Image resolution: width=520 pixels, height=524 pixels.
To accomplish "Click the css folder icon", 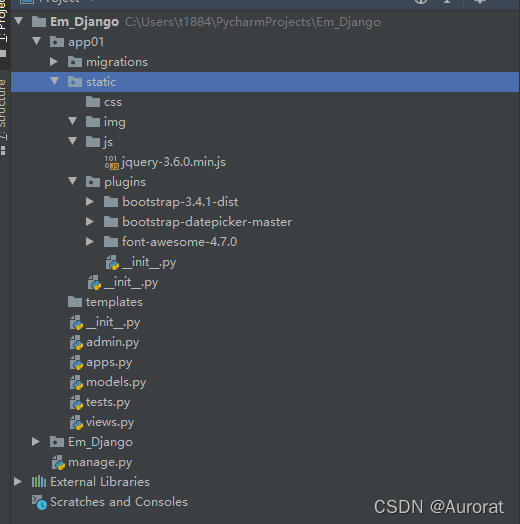I will pyautogui.click(x=93, y=102).
